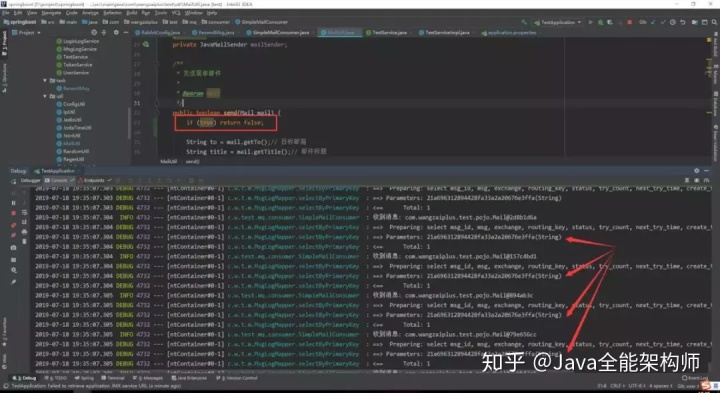Image resolution: width=720 pixels, height=393 pixels.
Task: Update project via blue VCS arrow icon
Action: 653,22
